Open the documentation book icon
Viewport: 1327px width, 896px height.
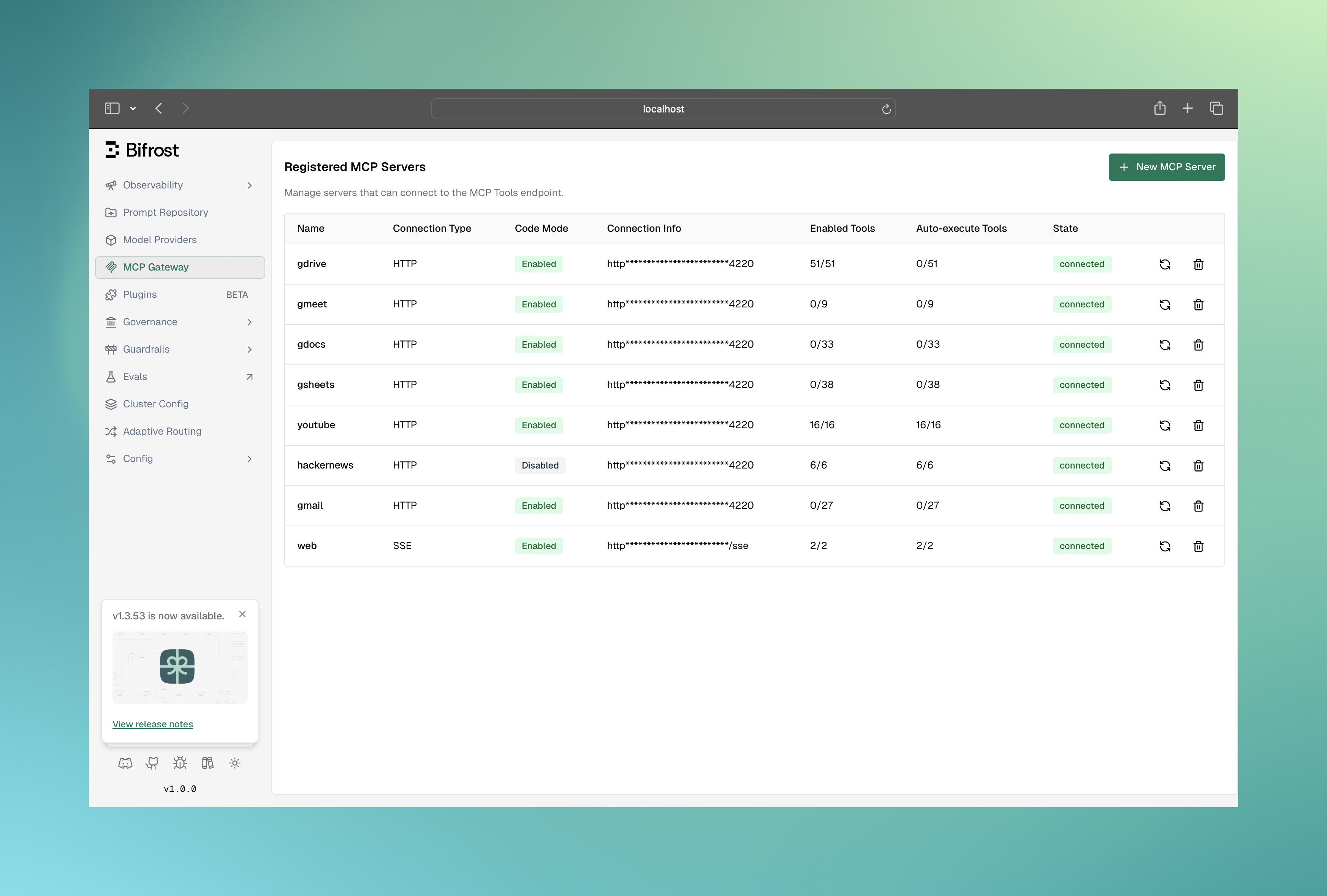(207, 763)
